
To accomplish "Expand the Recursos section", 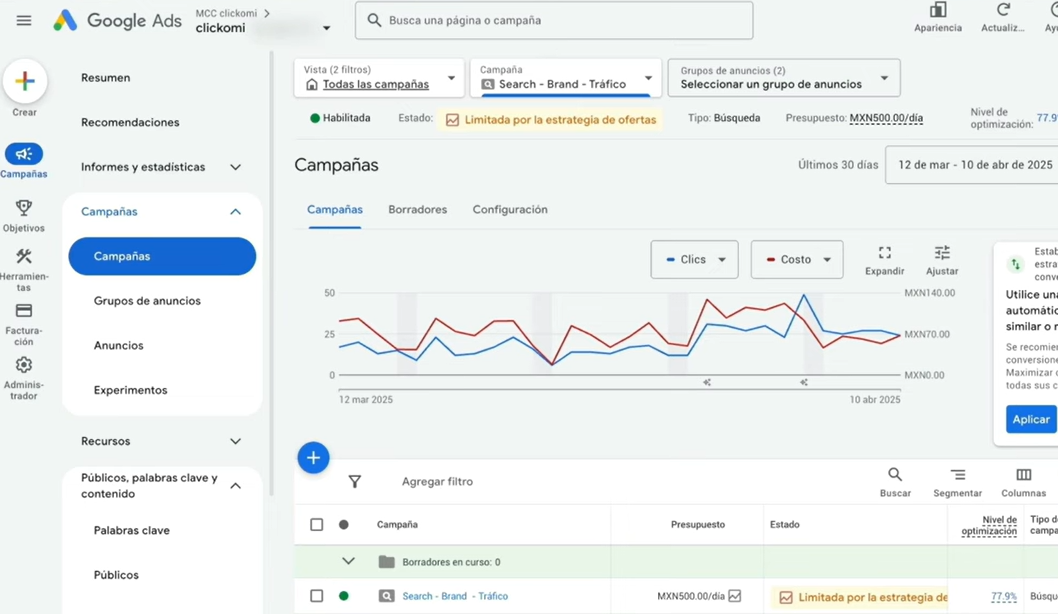I will click(235, 441).
